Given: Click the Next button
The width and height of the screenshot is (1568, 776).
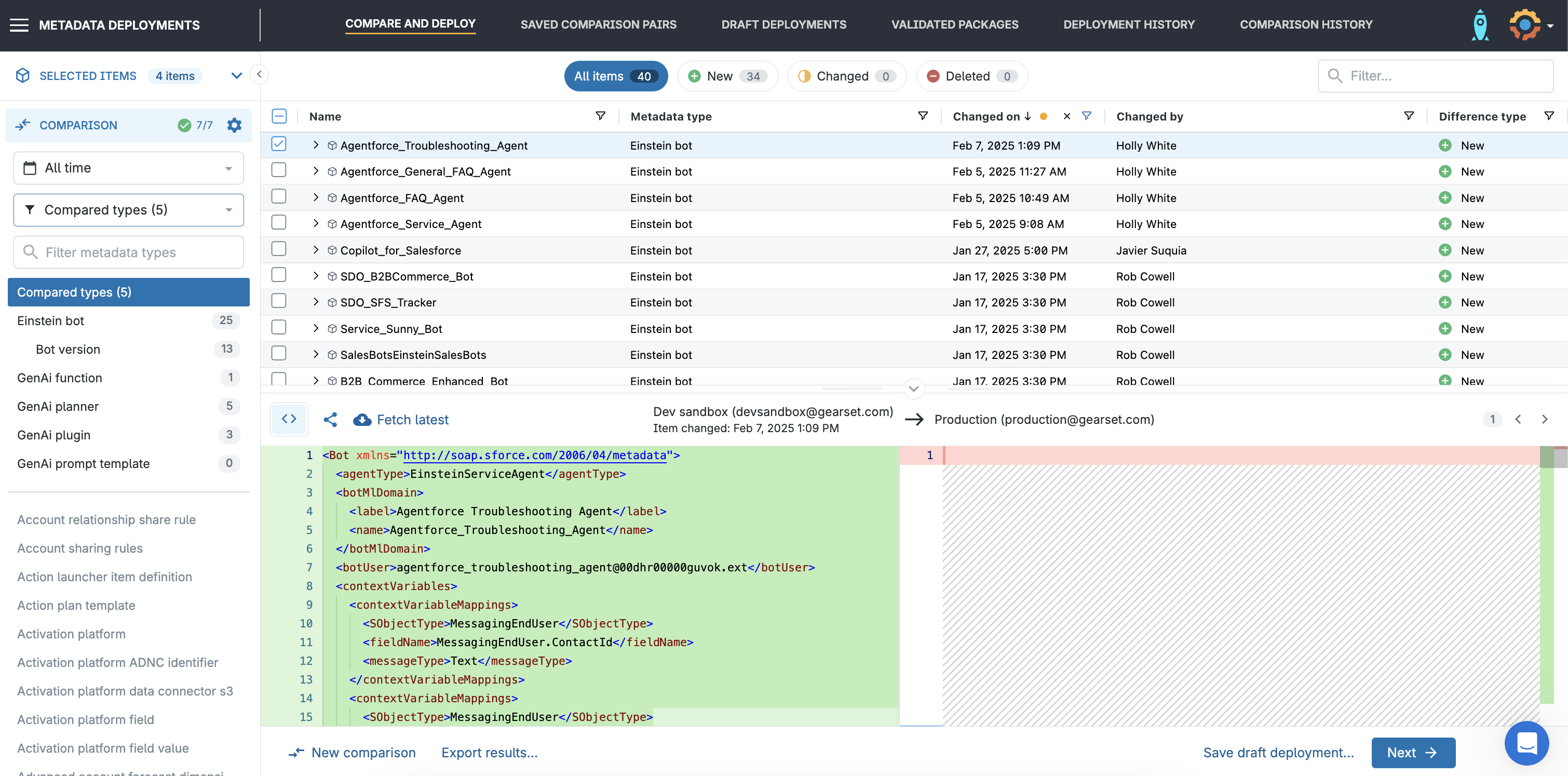Looking at the screenshot, I should click(1413, 753).
